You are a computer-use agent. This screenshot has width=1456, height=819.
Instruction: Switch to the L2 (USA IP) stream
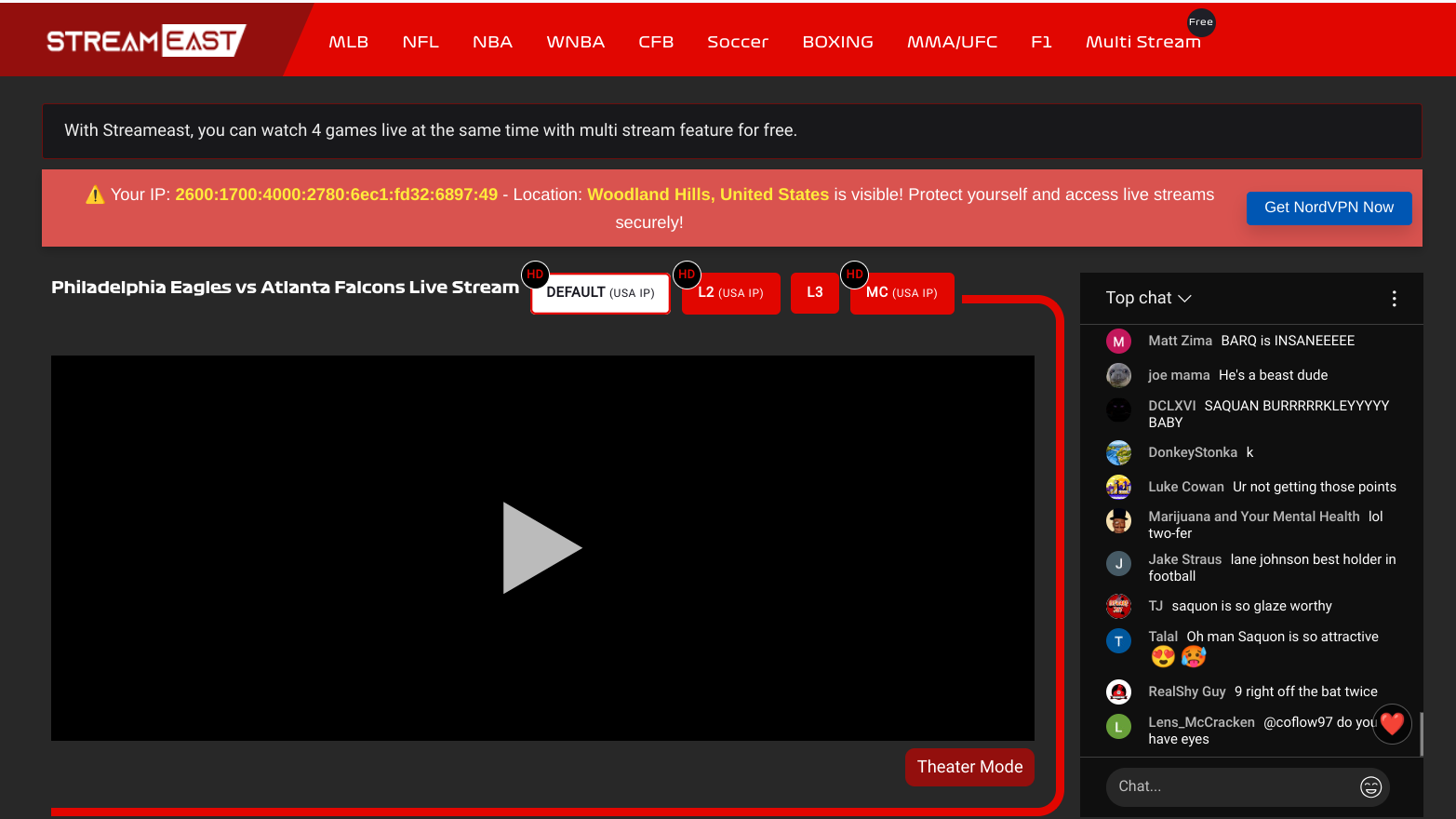(x=730, y=293)
